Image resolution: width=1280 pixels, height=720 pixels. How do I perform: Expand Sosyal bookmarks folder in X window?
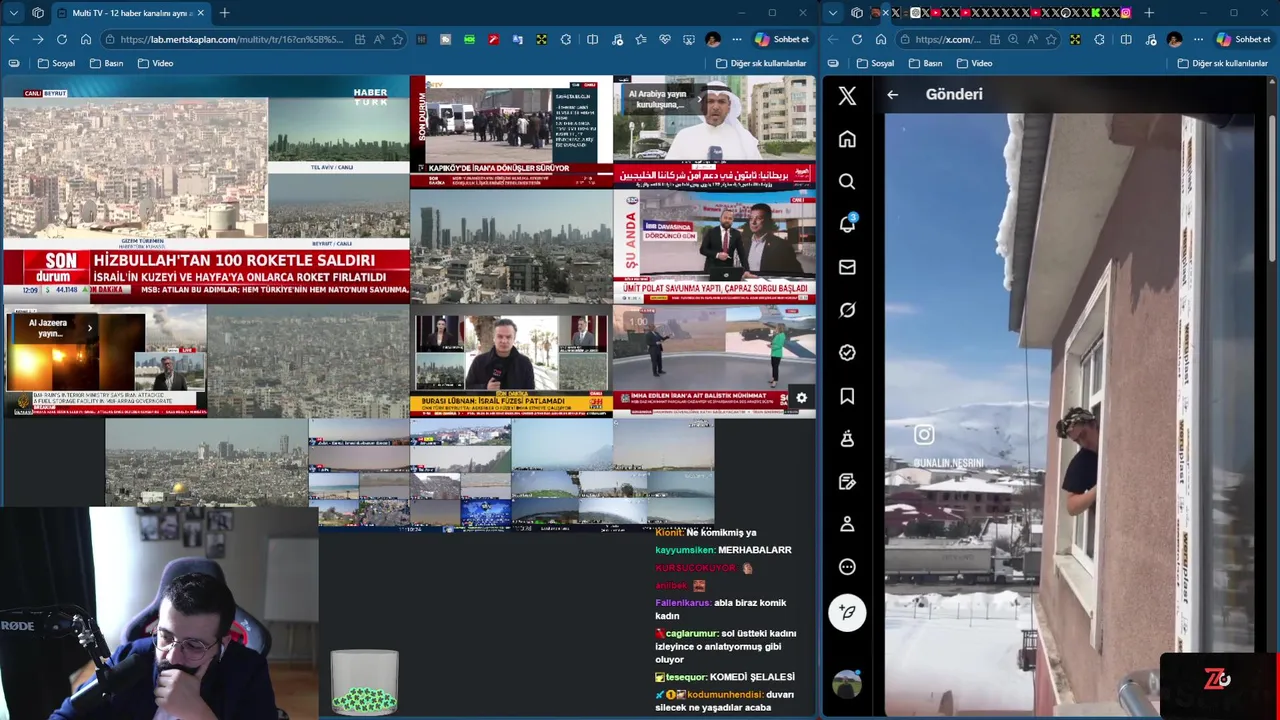(876, 63)
